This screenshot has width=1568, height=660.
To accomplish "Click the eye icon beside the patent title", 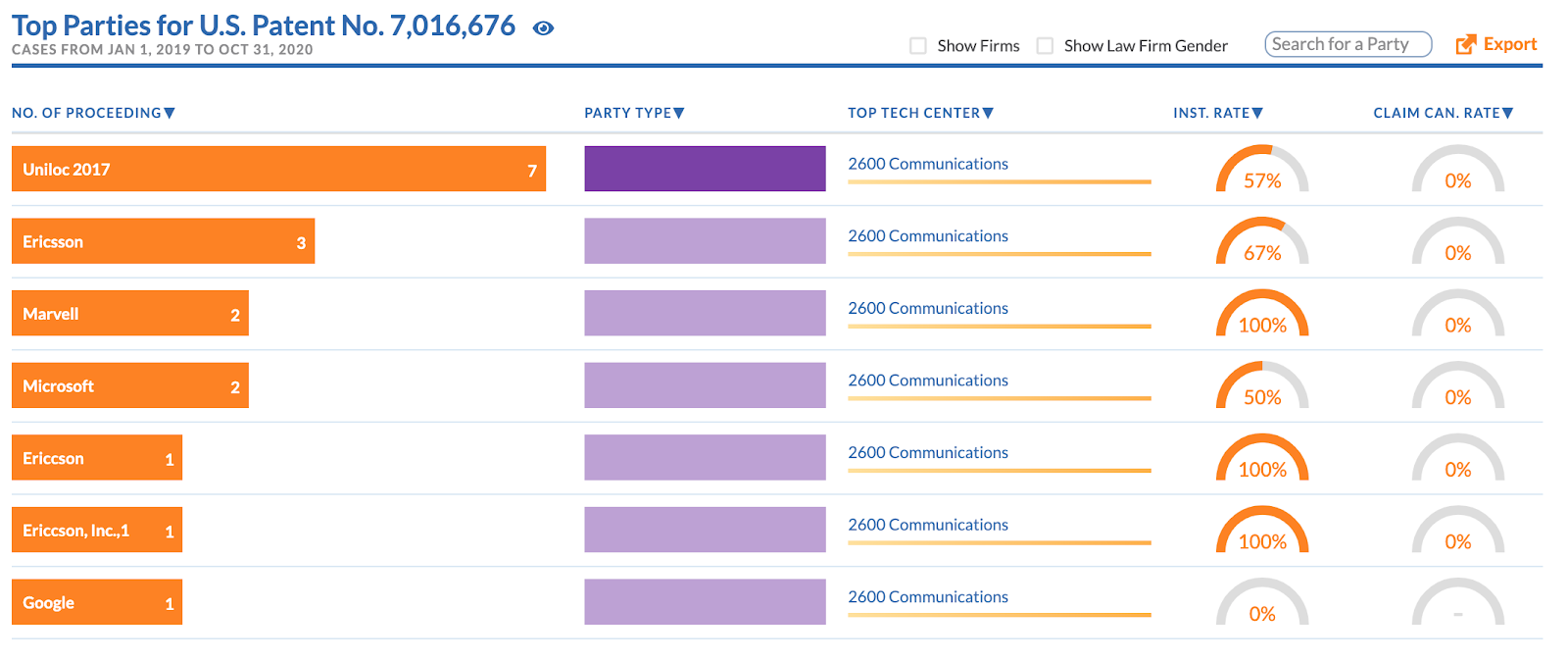I will [x=543, y=28].
